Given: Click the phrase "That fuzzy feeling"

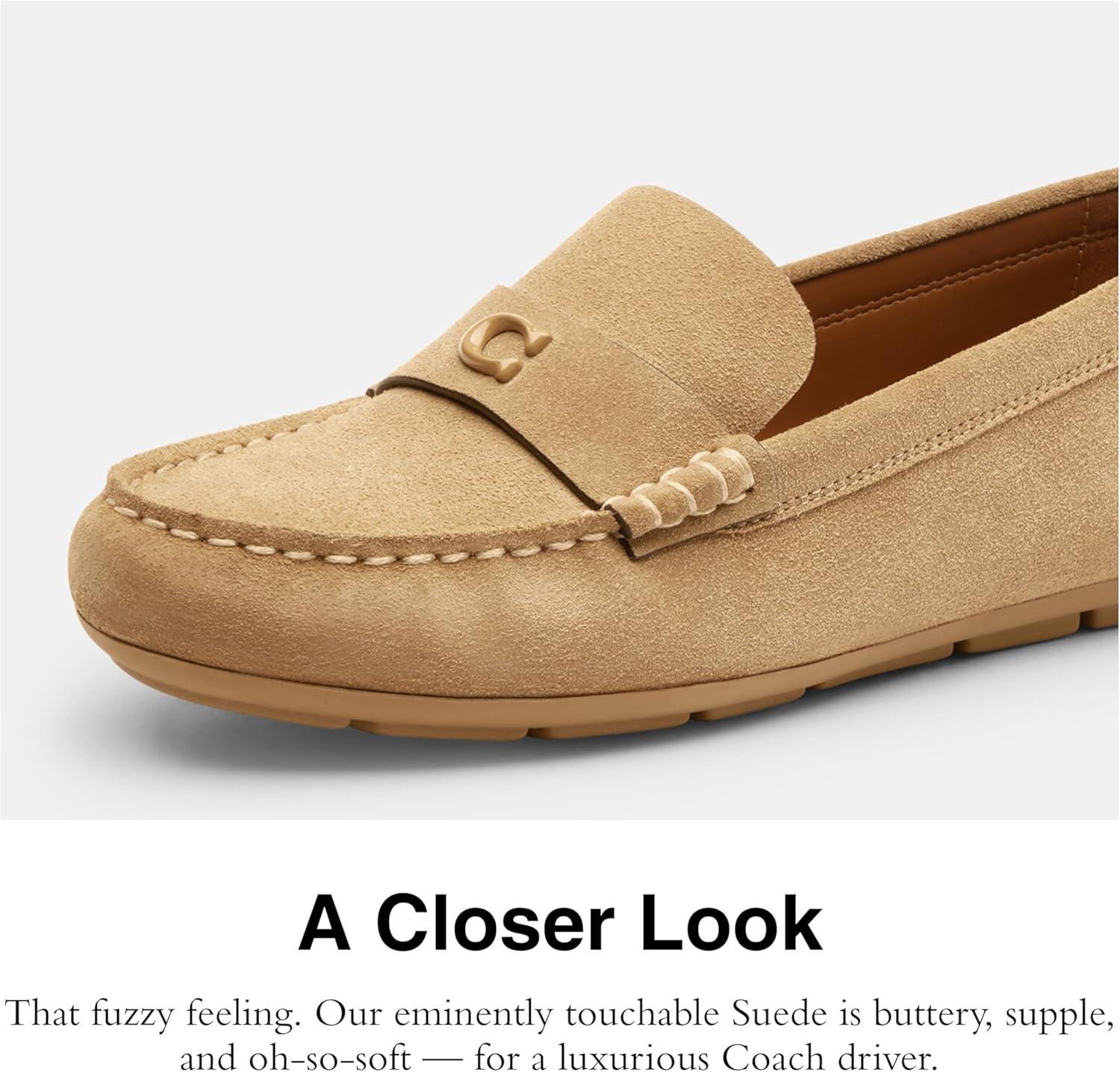Looking at the screenshot, I should tap(156, 1014).
